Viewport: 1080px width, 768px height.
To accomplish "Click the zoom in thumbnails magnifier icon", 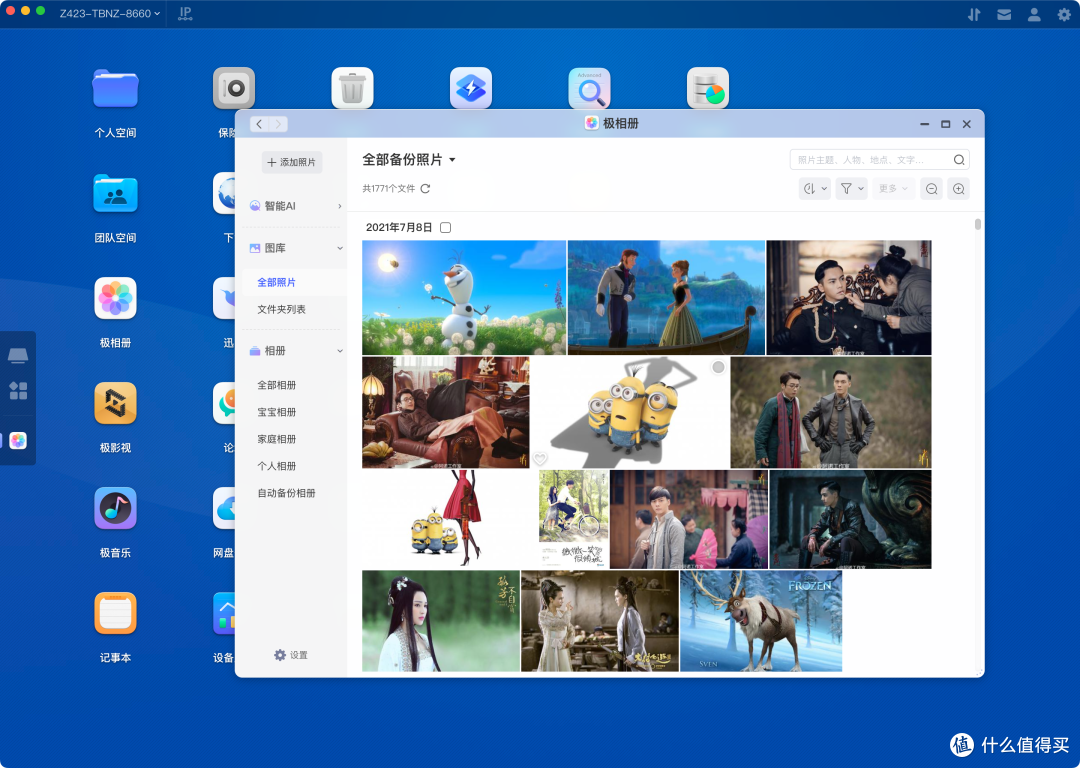I will (x=958, y=189).
